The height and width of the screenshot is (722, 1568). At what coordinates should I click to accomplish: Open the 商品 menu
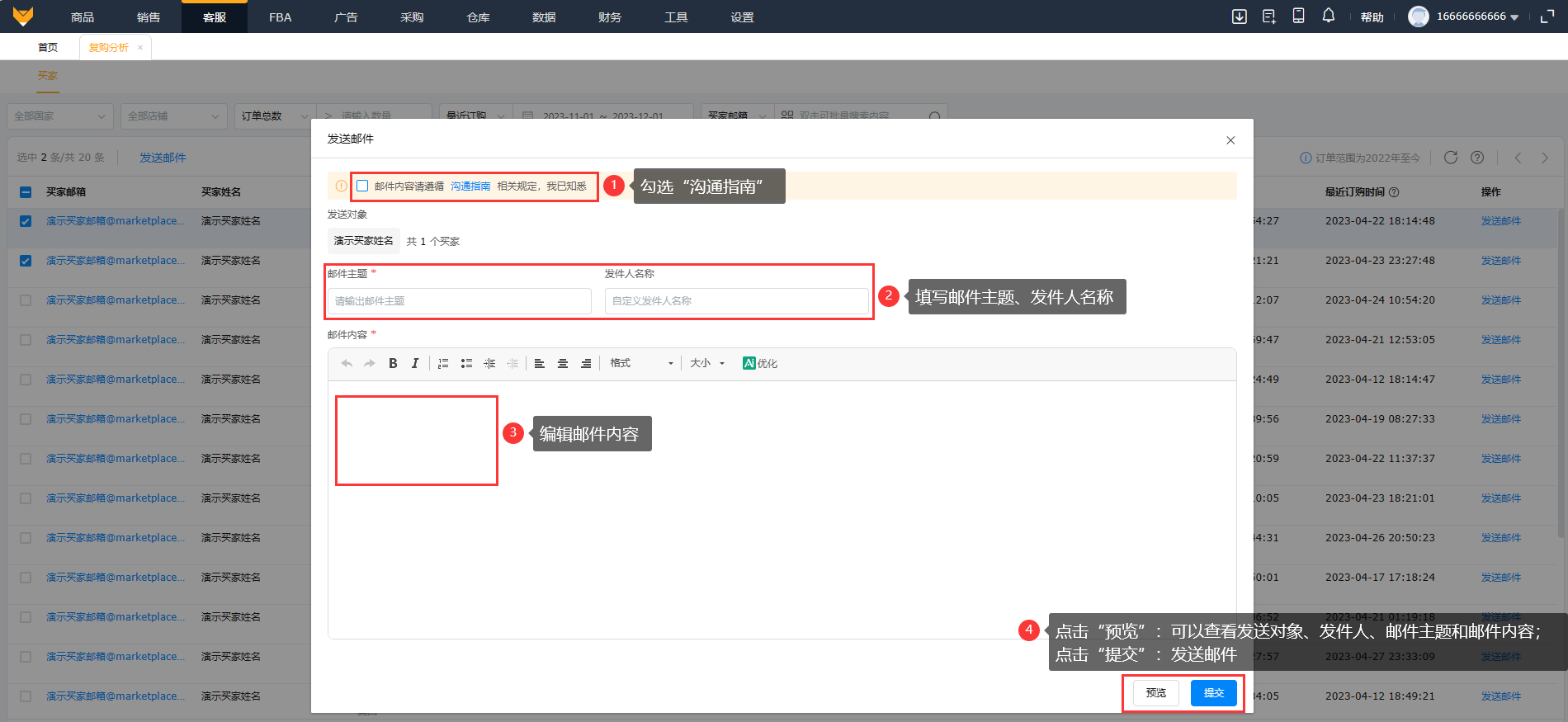[x=83, y=17]
